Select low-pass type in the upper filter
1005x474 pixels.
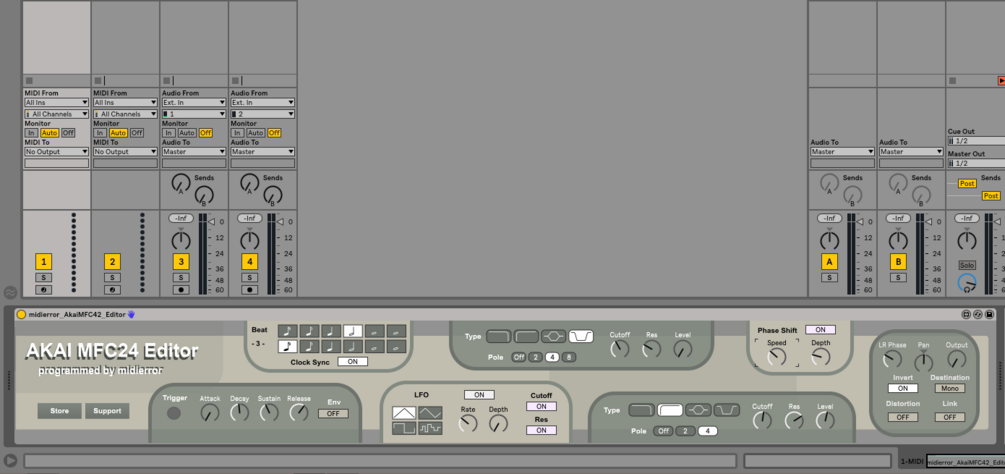[499, 336]
